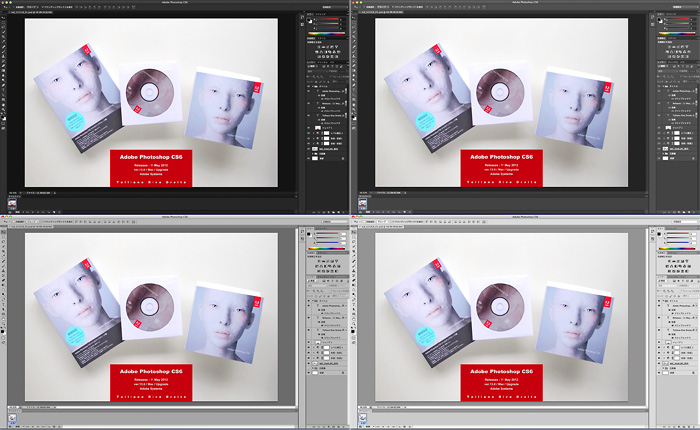Viewport: 700px width, 430px height.
Task: Open the workspace switcher dropdown in the black-theme window
Action: [x=335, y=7]
